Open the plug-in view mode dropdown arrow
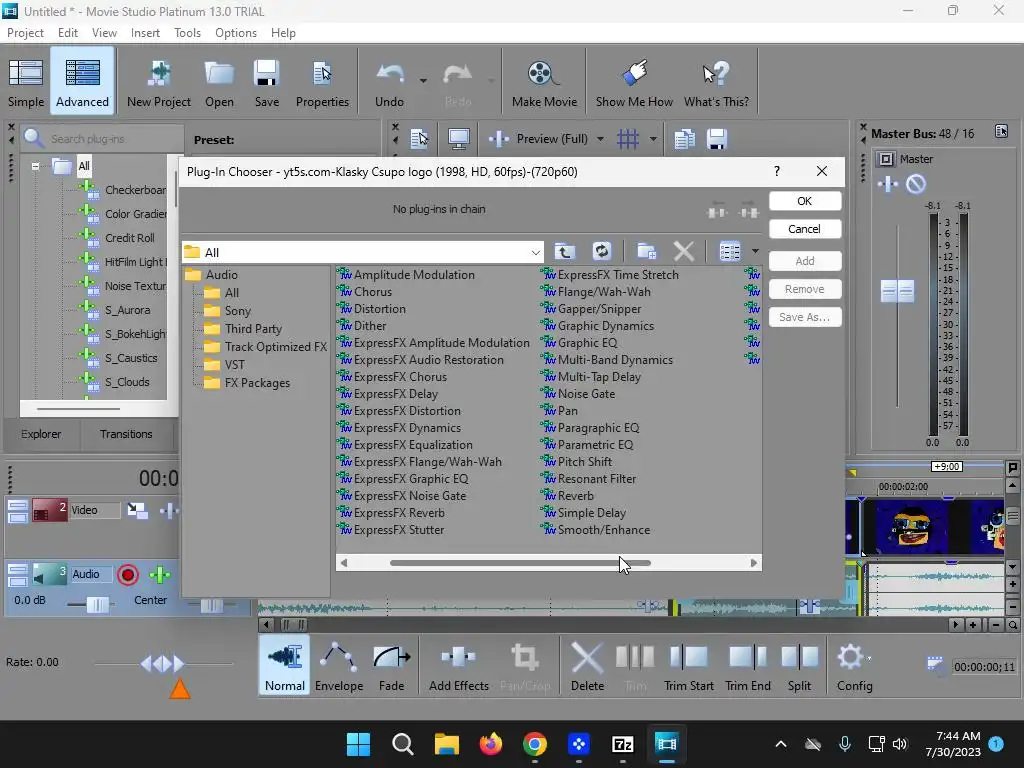The image size is (1024, 768). tap(755, 251)
